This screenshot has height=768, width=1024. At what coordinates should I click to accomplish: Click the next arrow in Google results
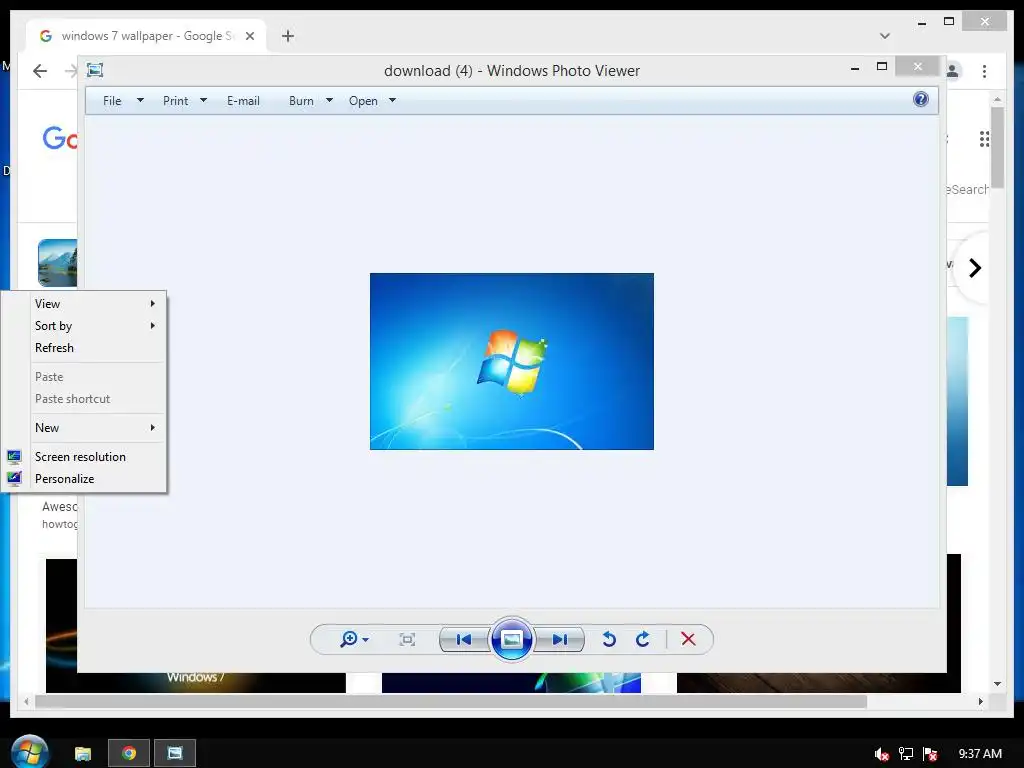pos(974,268)
